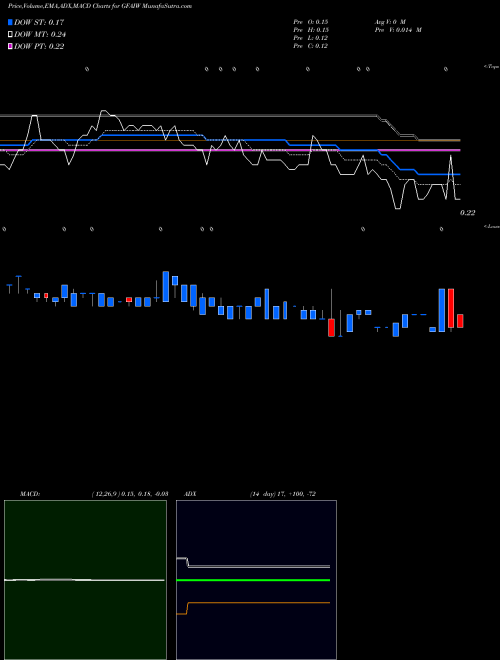Click the 'MACD:' panel heading

coord(30,494)
